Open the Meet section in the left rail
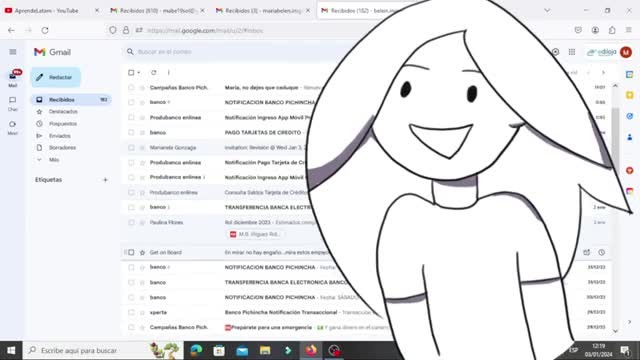 (13, 127)
